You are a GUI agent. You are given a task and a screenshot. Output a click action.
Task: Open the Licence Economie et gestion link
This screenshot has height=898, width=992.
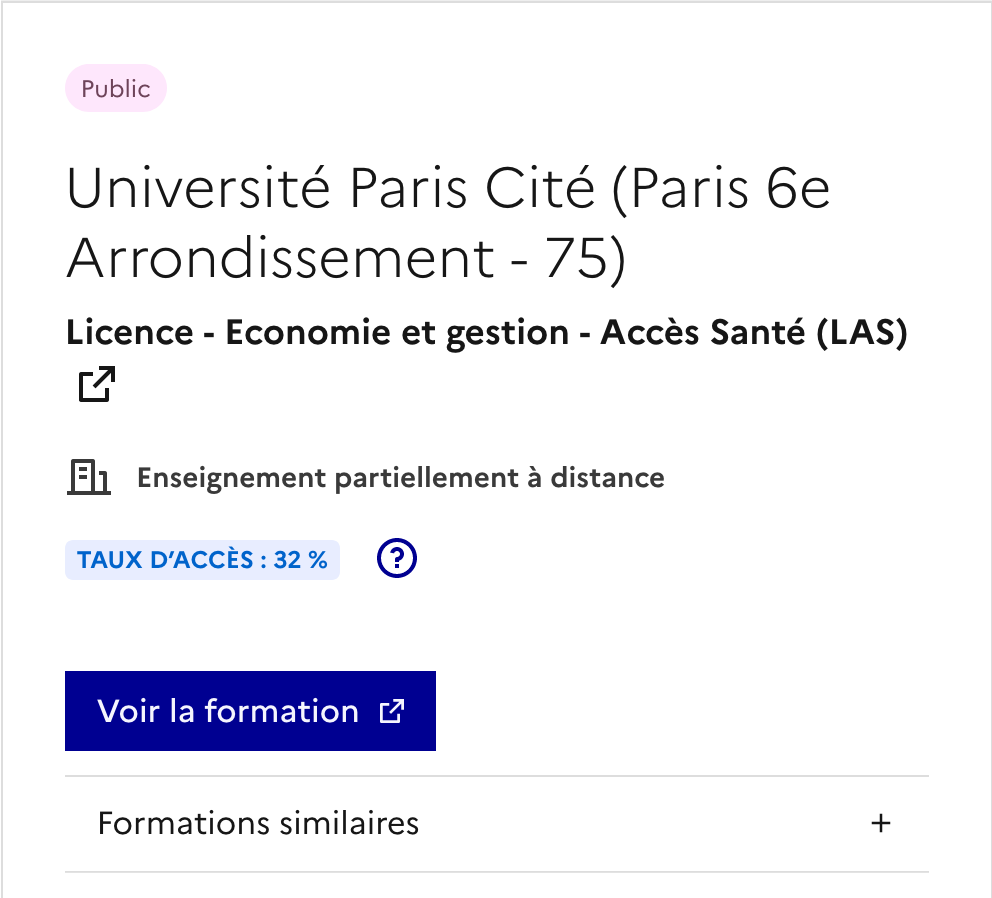tap(486, 333)
